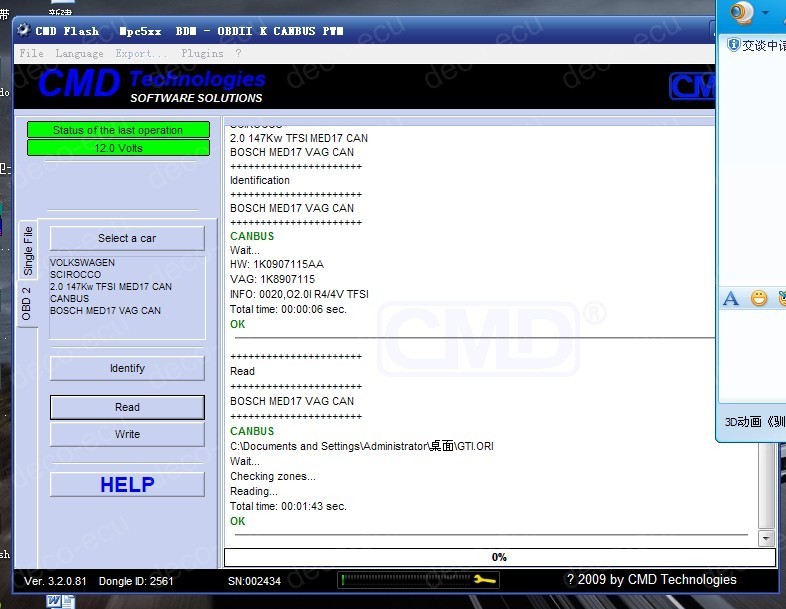The image size is (786, 609).
Task: Click 'SN:002434' in status bar
Action: [x=254, y=581]
